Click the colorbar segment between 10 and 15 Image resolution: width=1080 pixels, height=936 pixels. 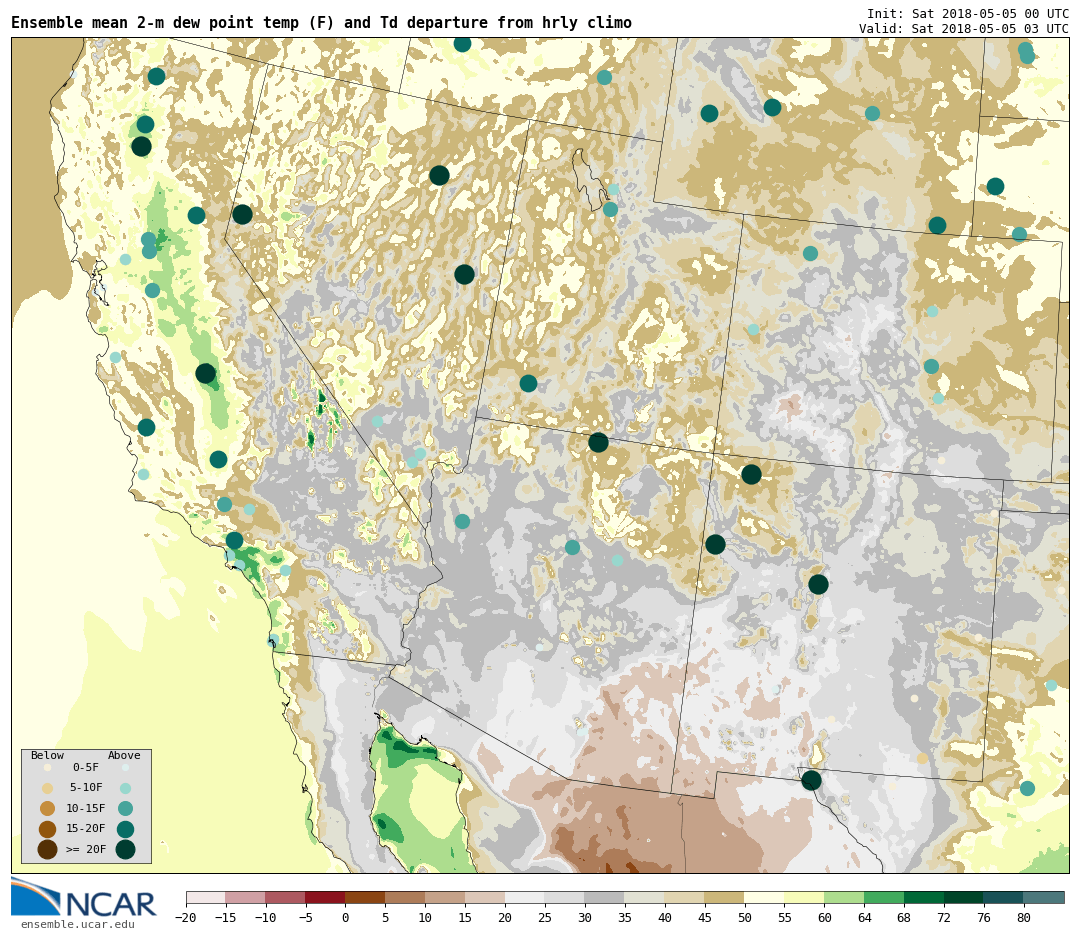(x=446, y=897)
